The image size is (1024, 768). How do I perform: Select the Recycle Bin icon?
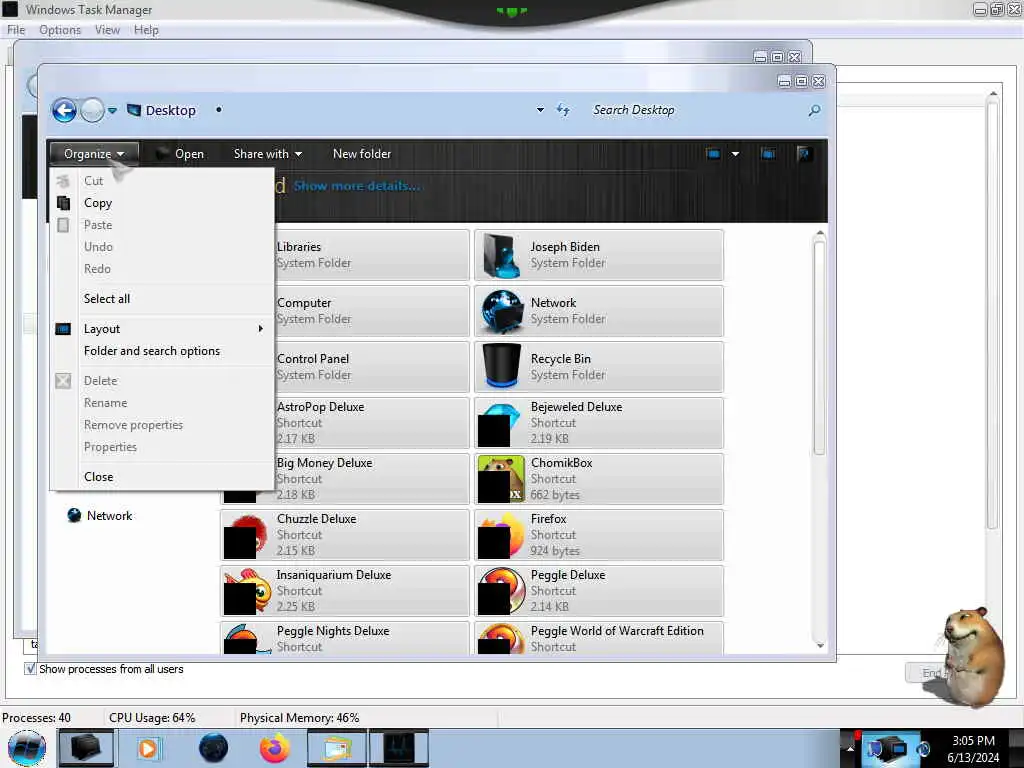pos(502,367)
